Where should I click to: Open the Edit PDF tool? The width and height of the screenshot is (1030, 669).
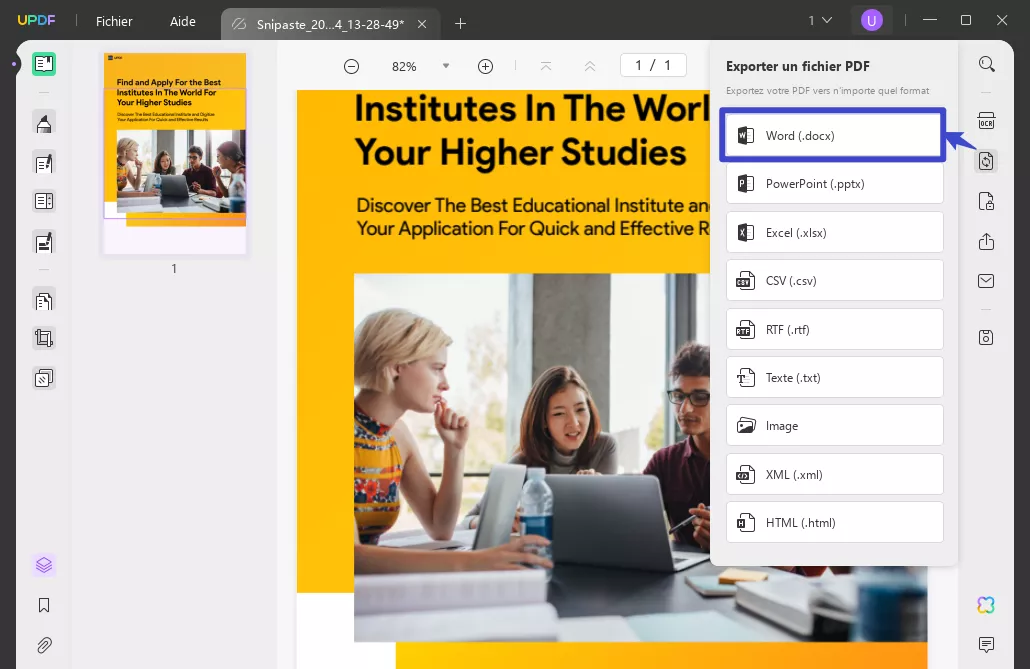[44, 163]
